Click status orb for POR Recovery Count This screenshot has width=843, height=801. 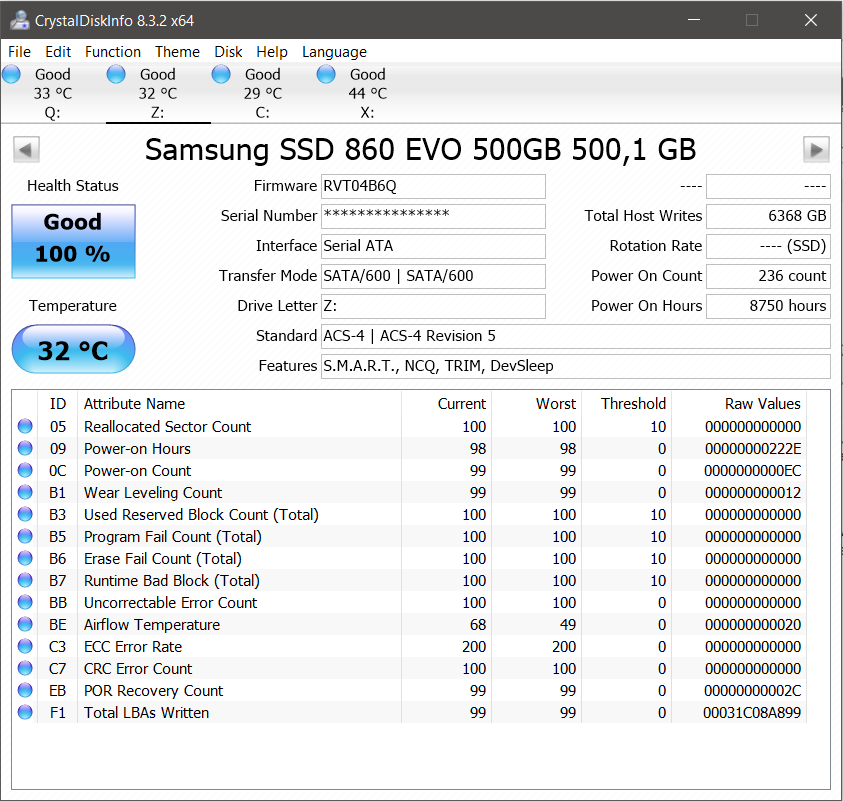coord(25,691)
